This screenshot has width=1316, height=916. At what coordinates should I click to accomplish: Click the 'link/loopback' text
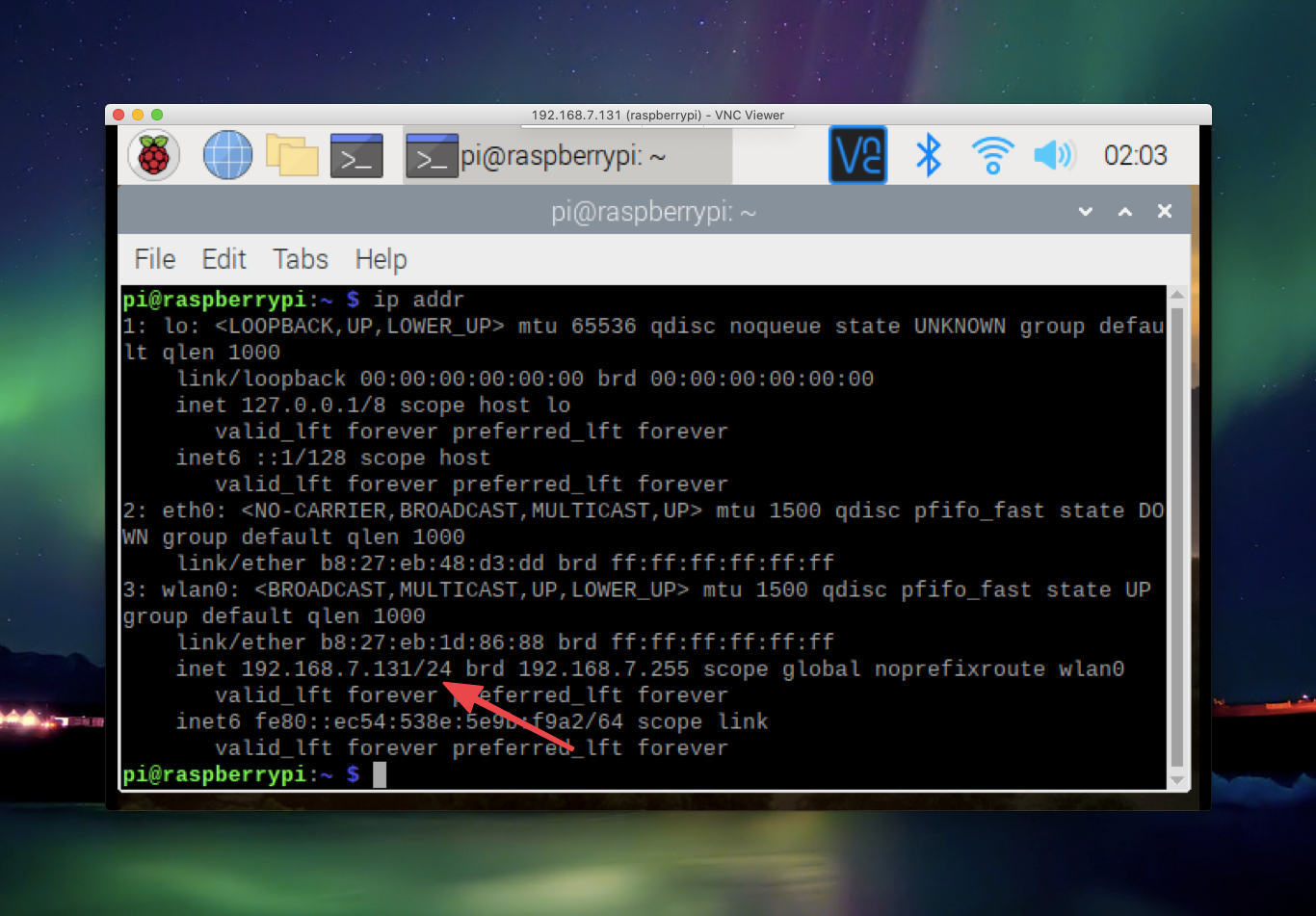point(261,379)
